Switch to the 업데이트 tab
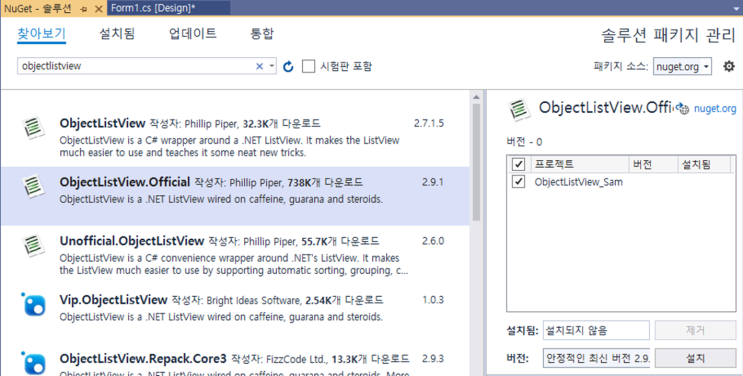The image size is (743, 376). (193, 34)
